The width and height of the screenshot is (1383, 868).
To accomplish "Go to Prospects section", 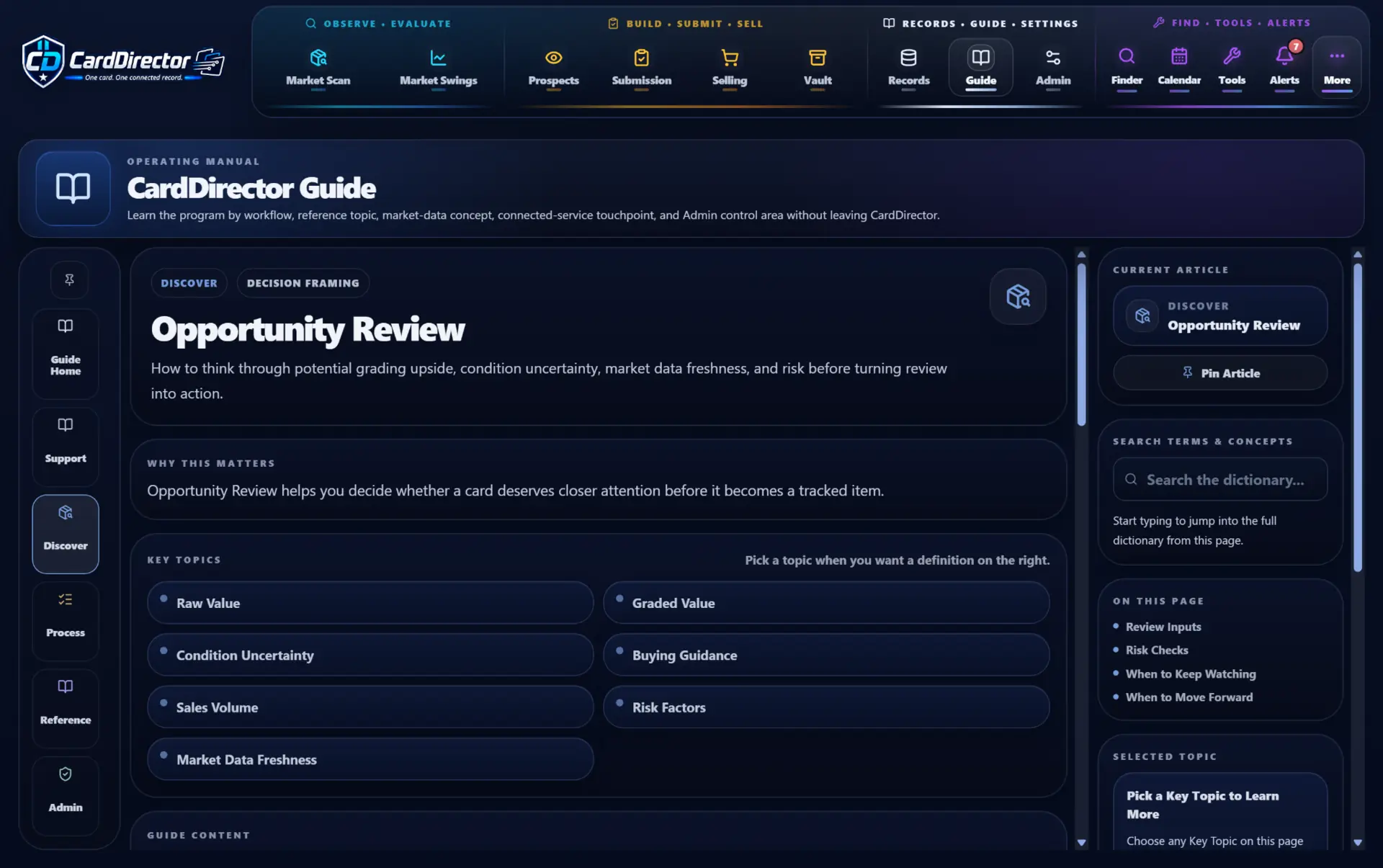I will [x=553, y=67].
